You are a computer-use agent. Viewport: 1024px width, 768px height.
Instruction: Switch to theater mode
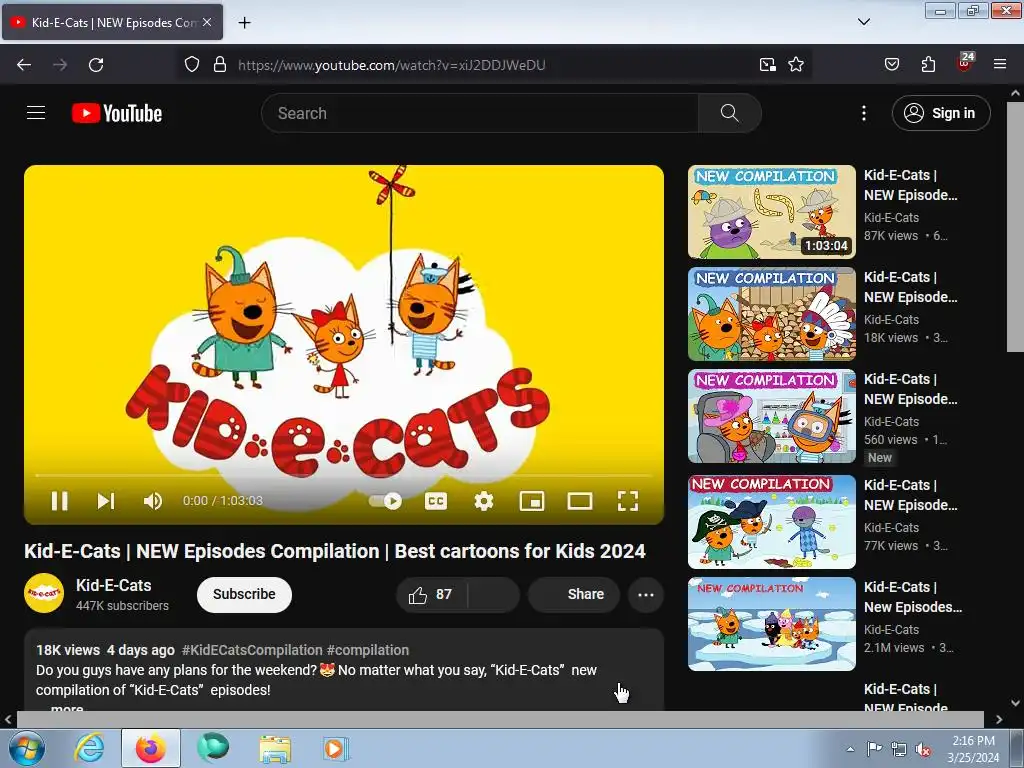coord(580,501)
